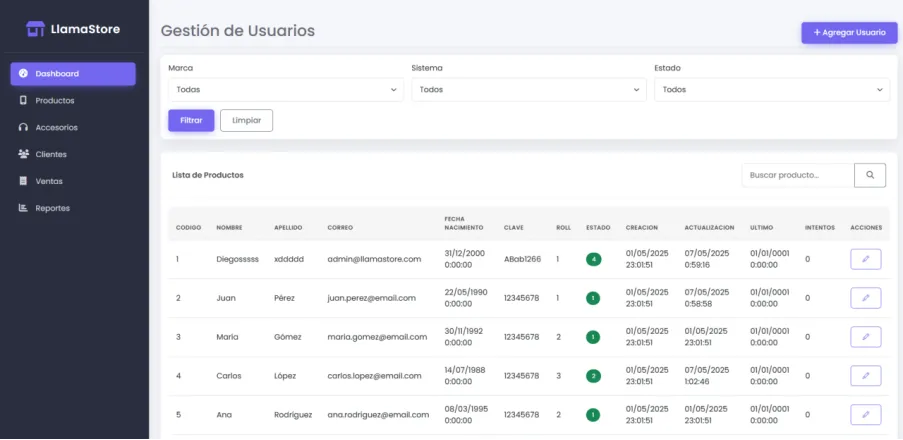Screen dimensions: 903x440
Task: Open the Sistema dropdown
Action: 529,90
